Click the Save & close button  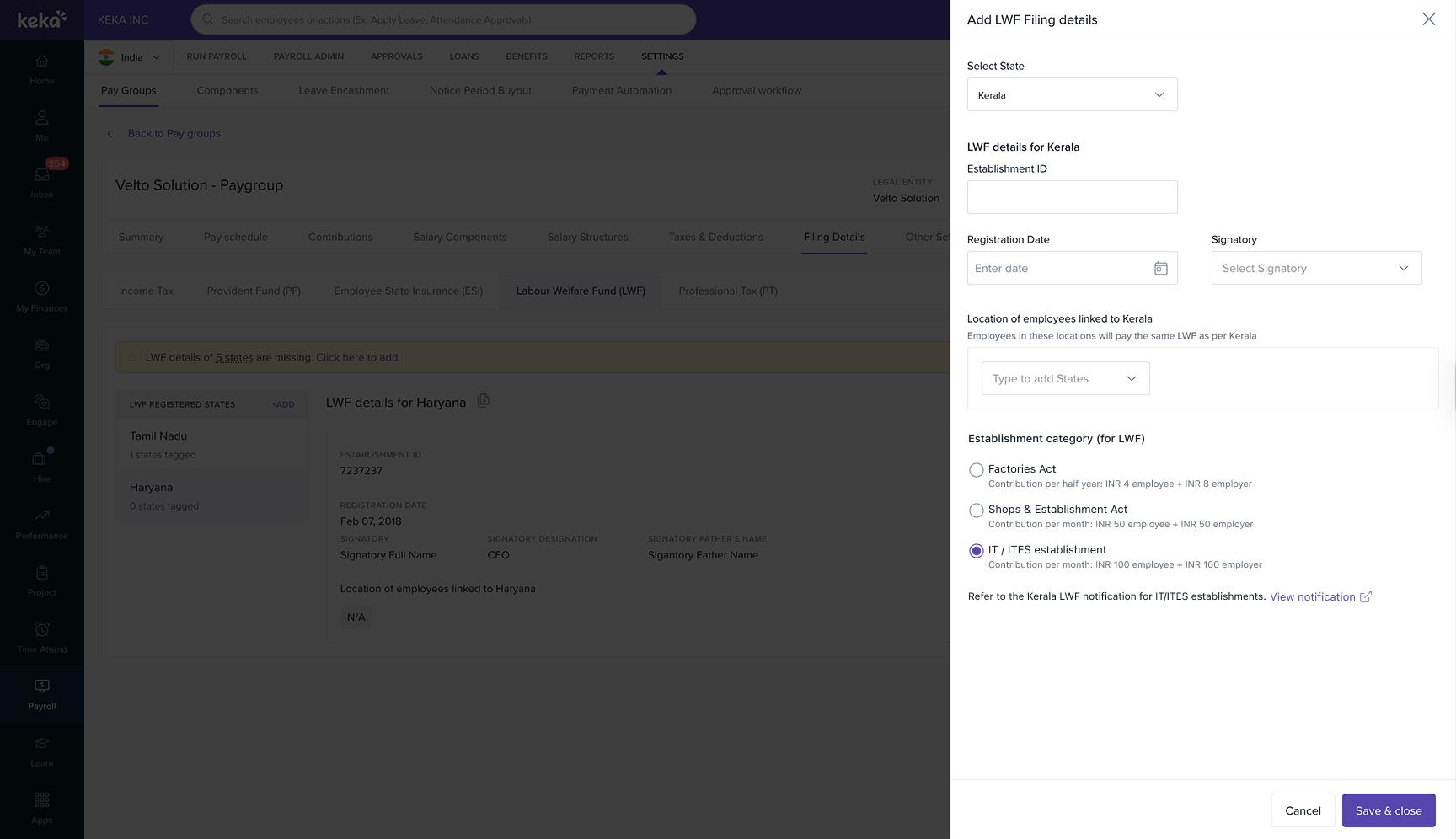tap(1388, 810)
